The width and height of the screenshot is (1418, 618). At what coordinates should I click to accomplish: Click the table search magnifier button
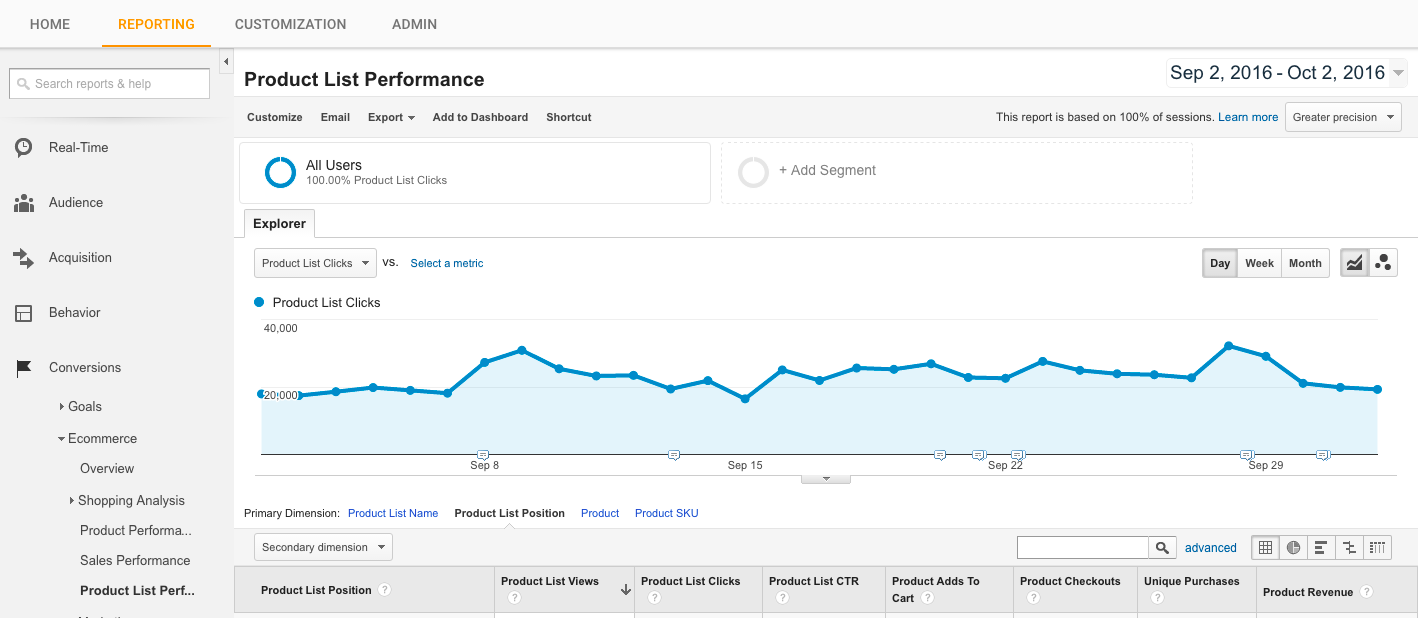[1162, 547]
